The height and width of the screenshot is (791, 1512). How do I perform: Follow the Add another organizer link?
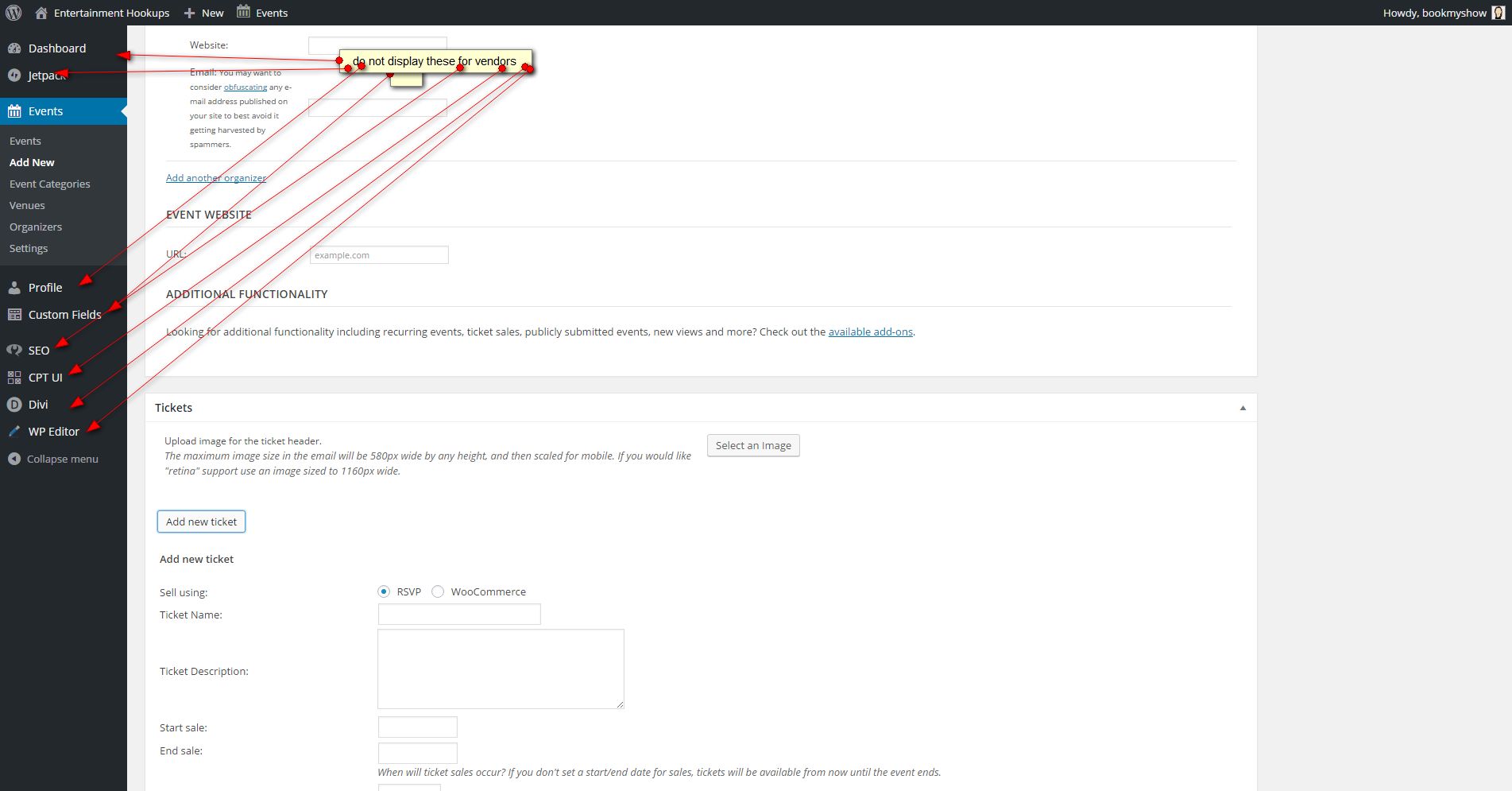point(216,178)
